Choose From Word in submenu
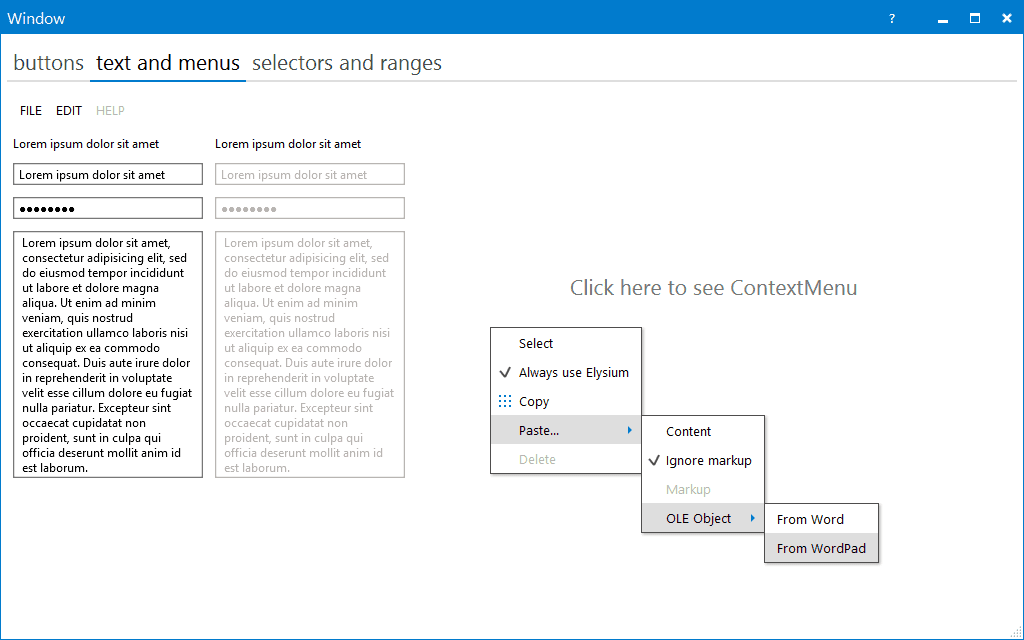Screen dimensions: 1024x640 pos(810,519)
